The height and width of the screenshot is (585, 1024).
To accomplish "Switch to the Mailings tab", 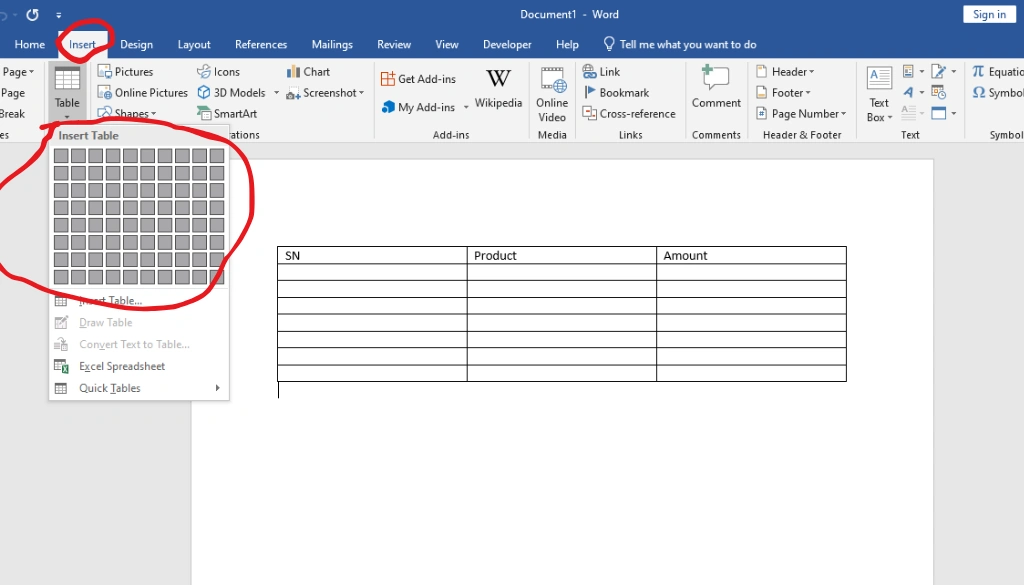I will pos(332,44).
